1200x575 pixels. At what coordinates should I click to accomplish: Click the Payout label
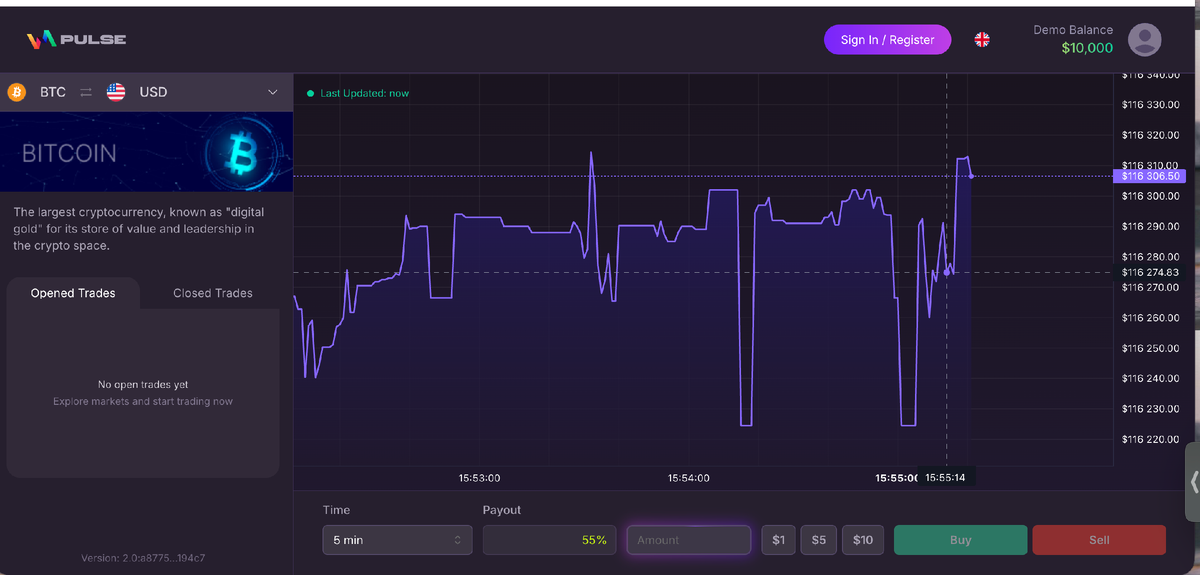pyautogui.click(x=502, y=510)
